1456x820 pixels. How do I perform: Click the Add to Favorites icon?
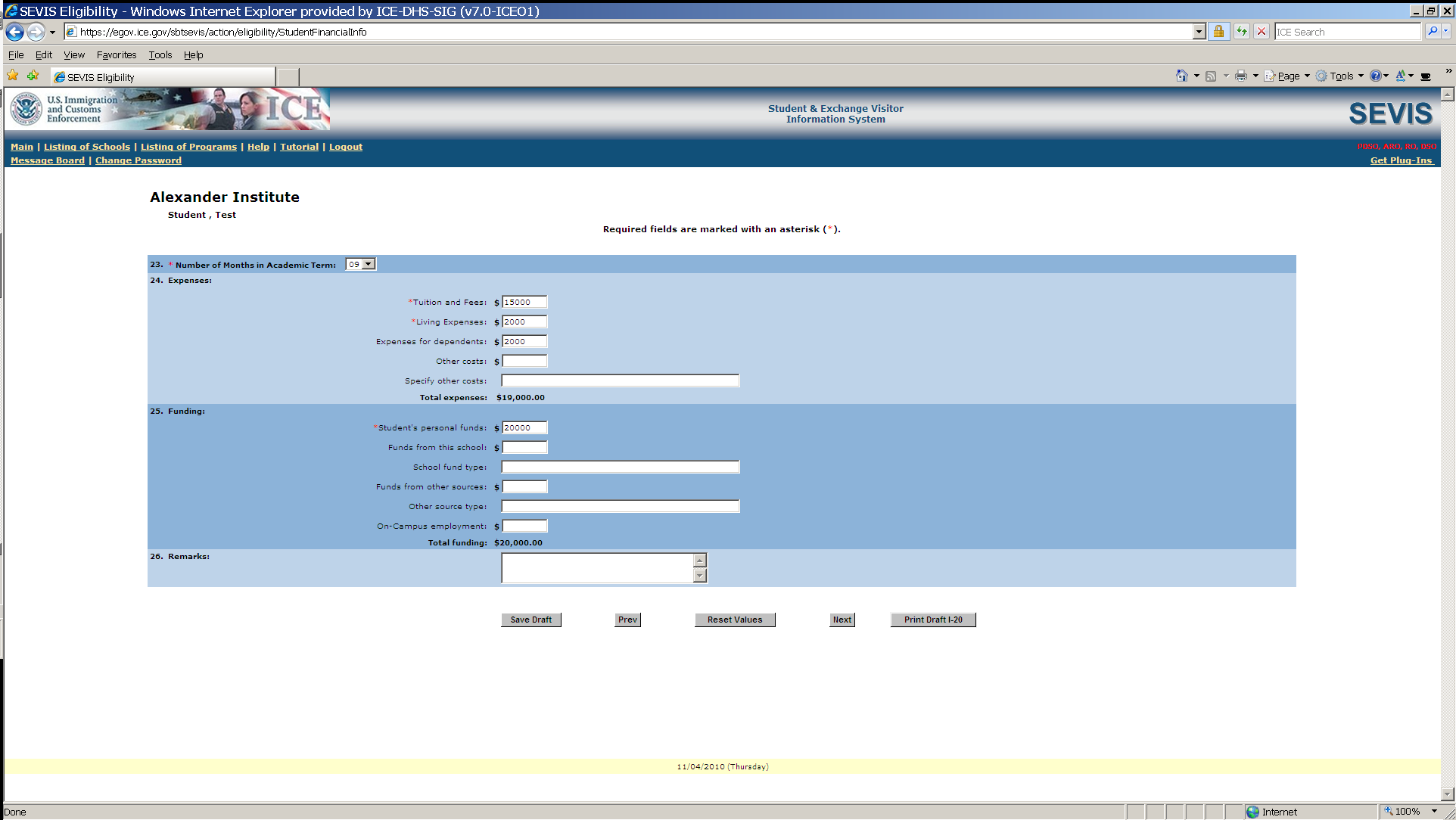pos(33,76)
